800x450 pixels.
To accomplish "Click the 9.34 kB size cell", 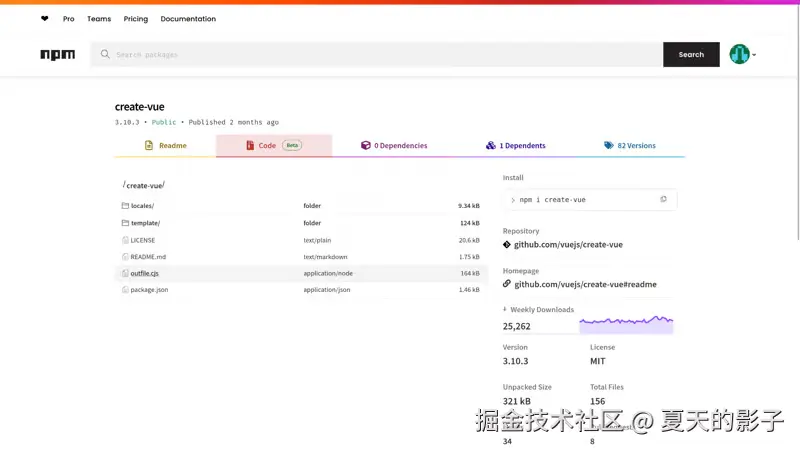I will pos(468,206).
